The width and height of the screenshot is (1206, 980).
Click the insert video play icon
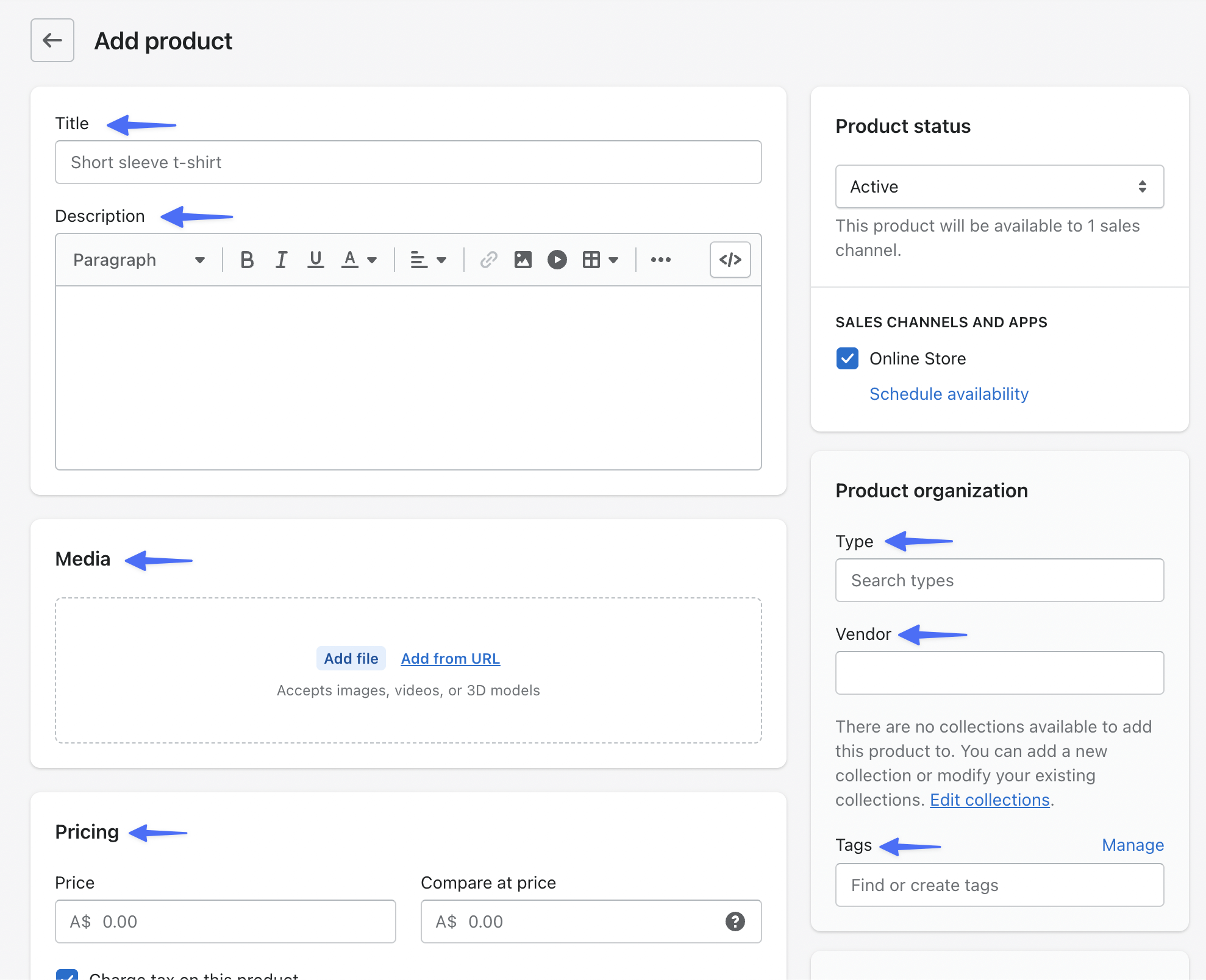point(557,260)
